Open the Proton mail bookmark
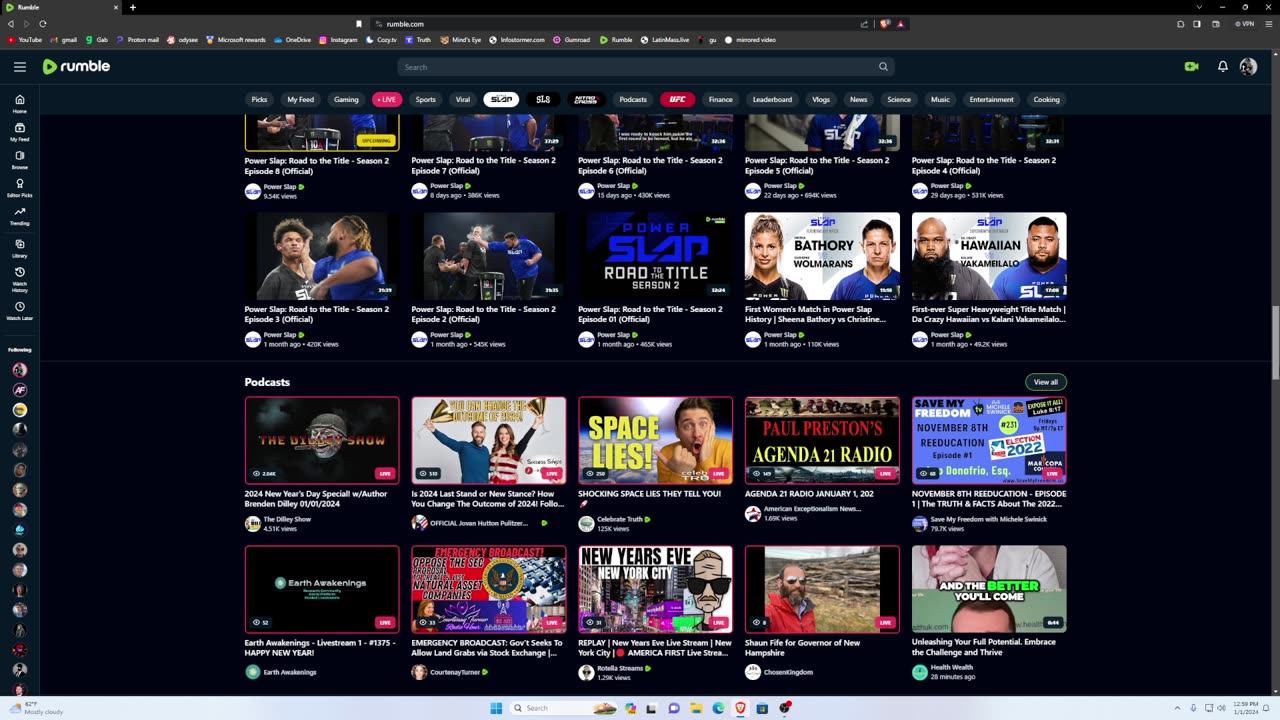1280x720 pixels. [138, 40]
